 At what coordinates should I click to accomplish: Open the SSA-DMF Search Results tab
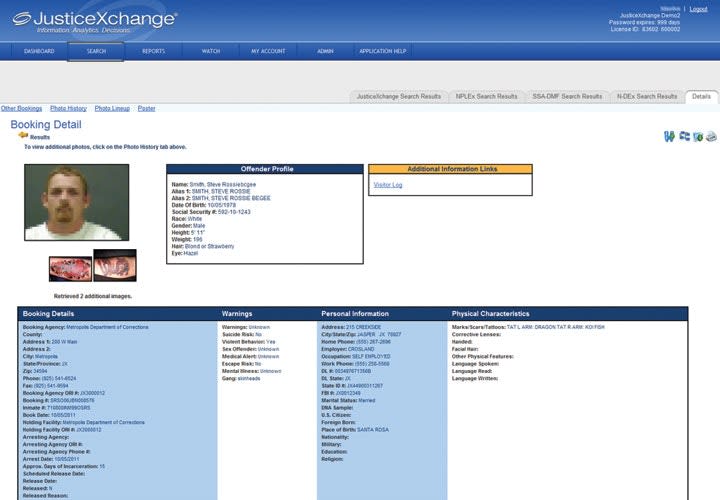click(x=567, y=97)
